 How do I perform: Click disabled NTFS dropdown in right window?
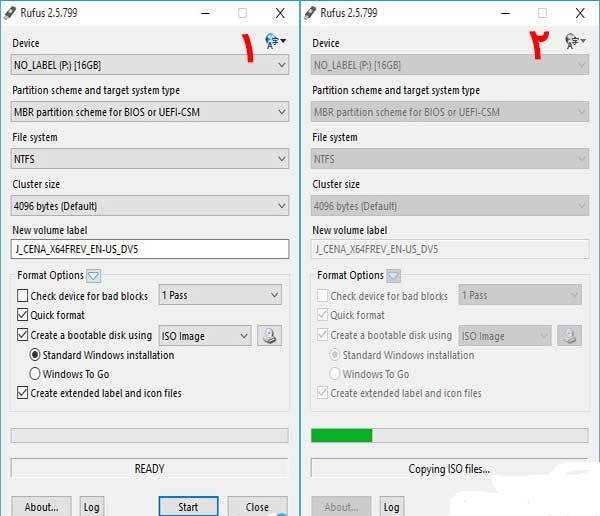(x=450, y=159)
